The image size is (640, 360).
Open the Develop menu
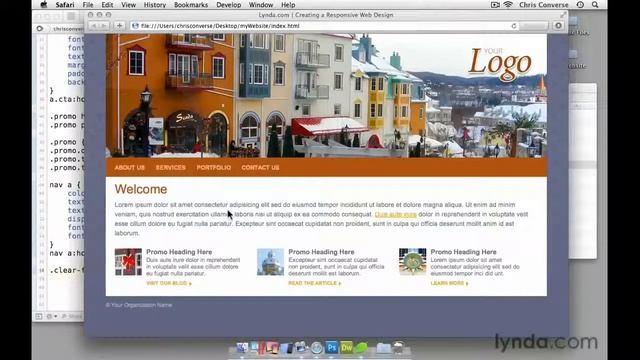(229, 5)
